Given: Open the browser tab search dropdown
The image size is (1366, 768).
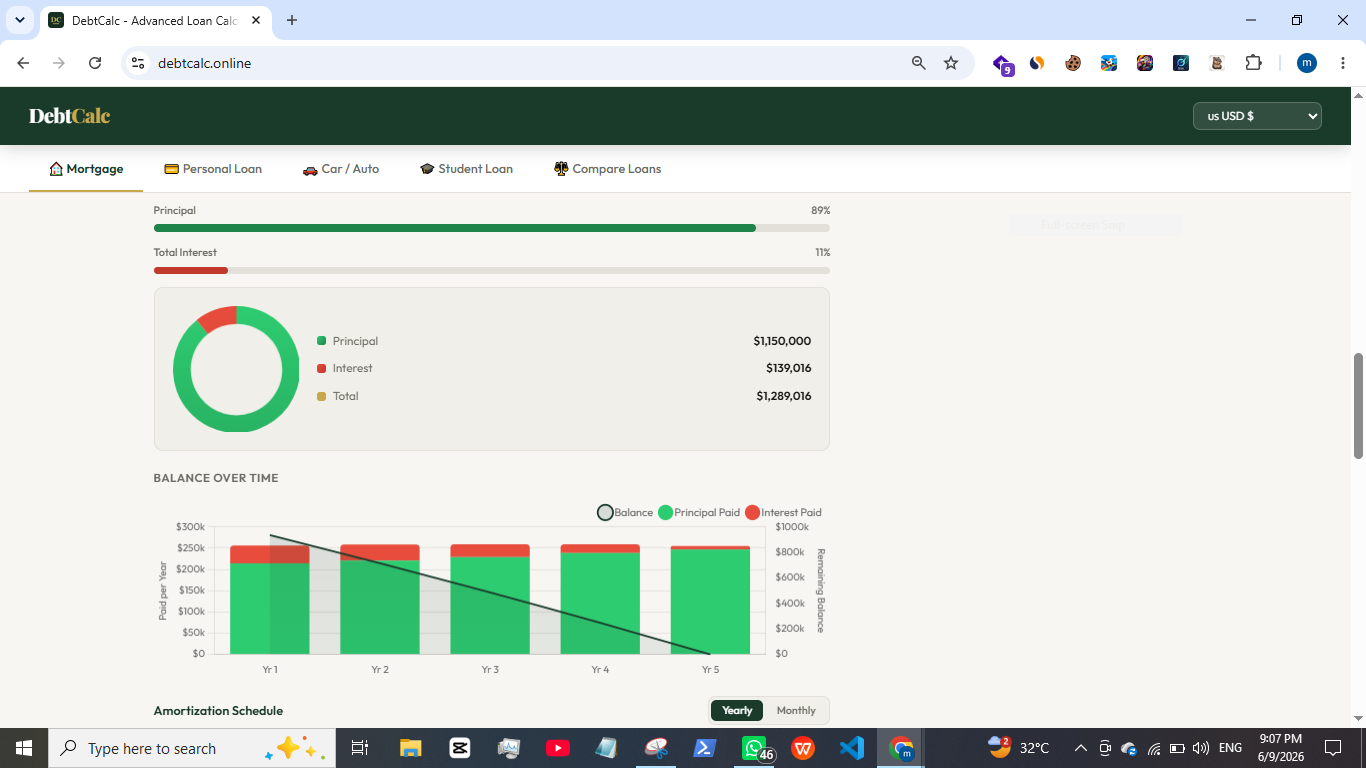Looking at the screenshot, I should coord(20,20).
